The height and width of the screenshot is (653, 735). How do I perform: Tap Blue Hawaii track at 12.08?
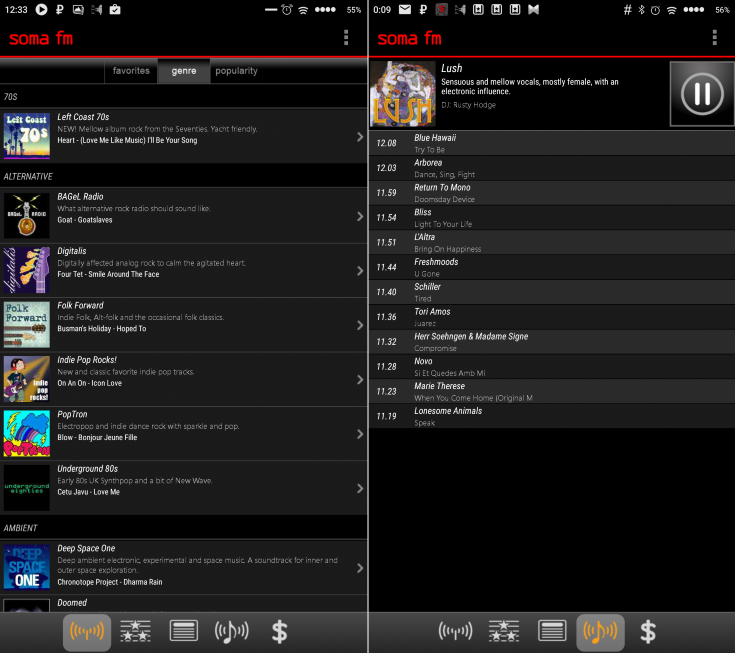552,143
